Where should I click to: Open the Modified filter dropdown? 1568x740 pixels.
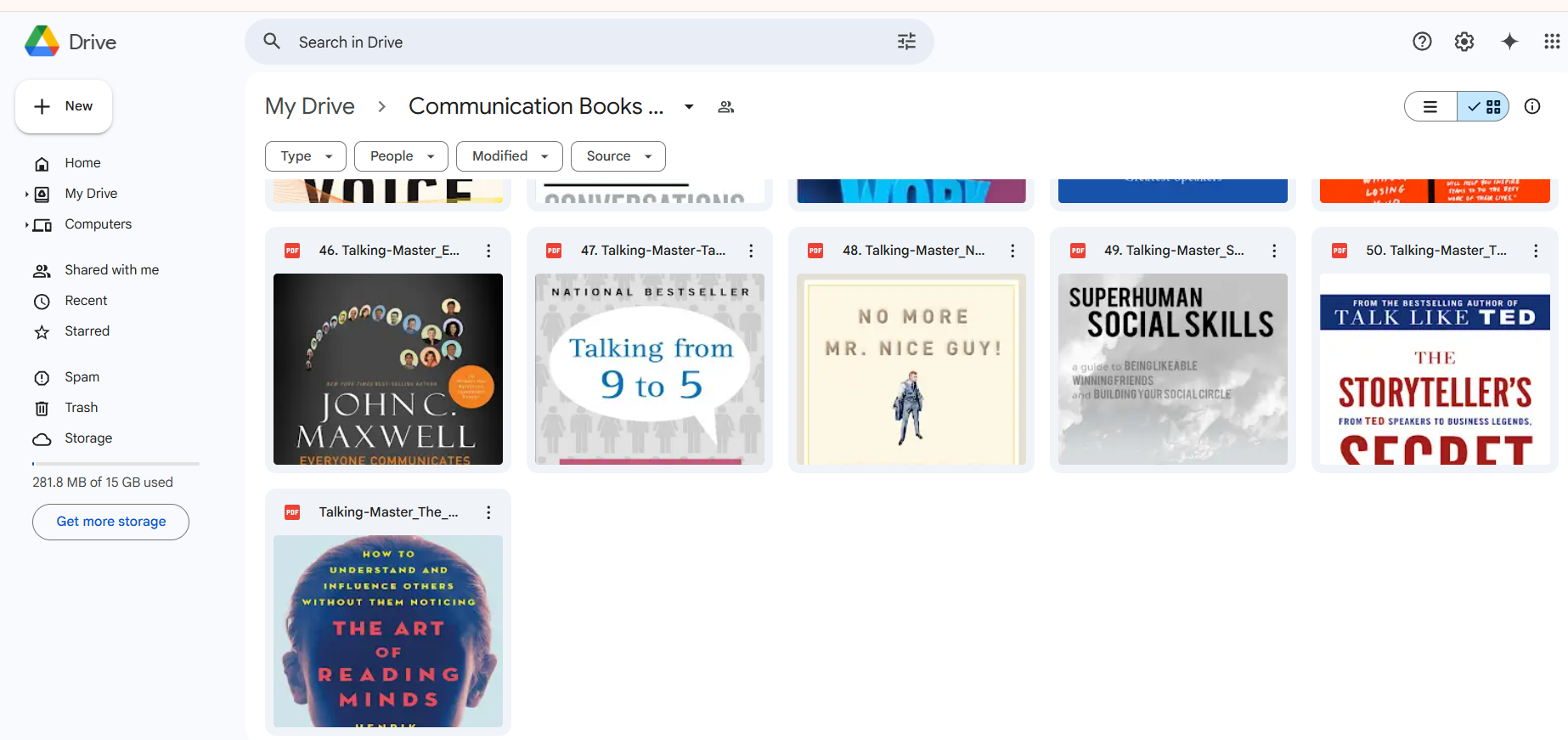click(510, 156)
